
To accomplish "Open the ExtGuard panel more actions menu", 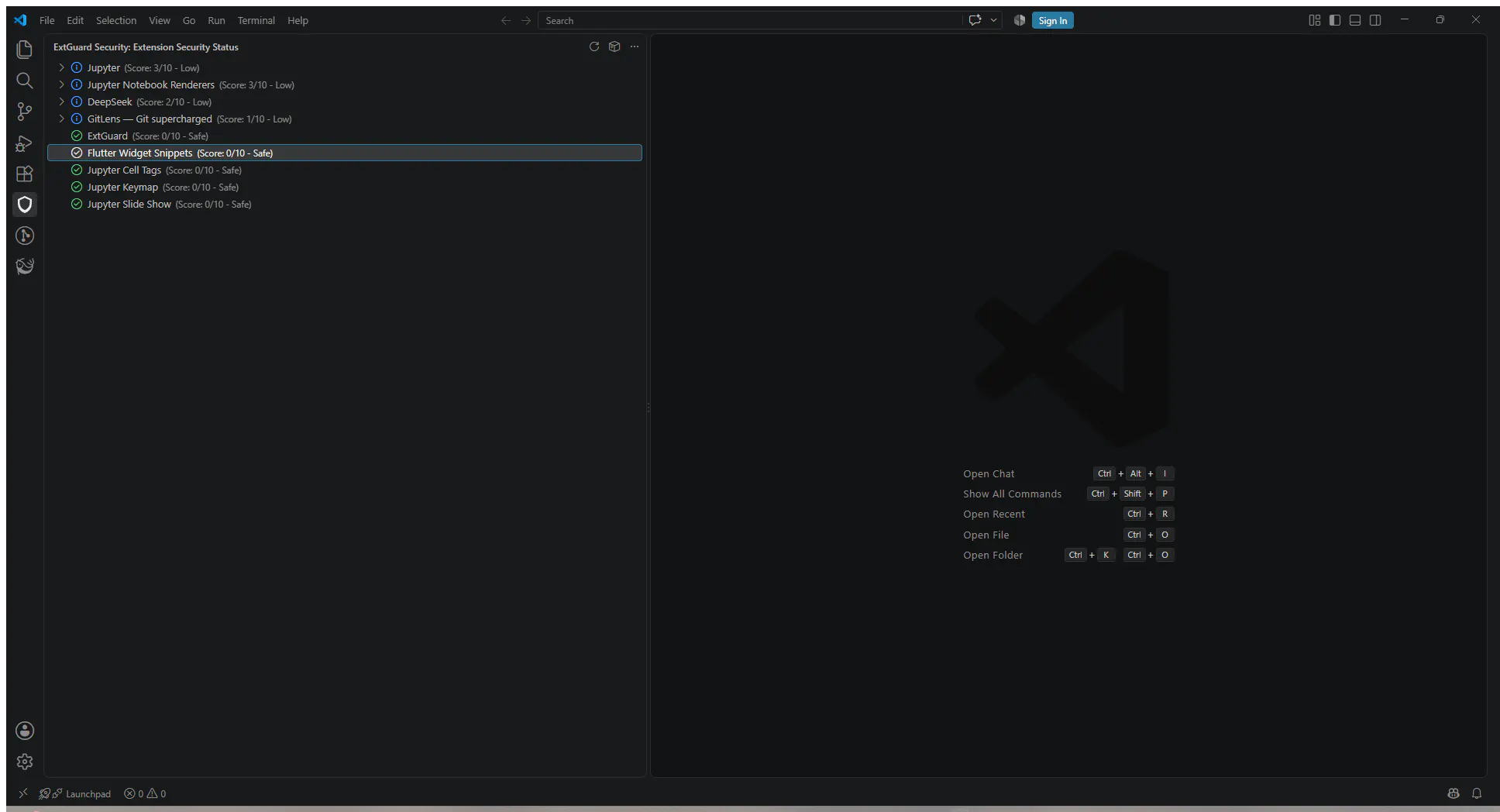I will pos(635,46).
